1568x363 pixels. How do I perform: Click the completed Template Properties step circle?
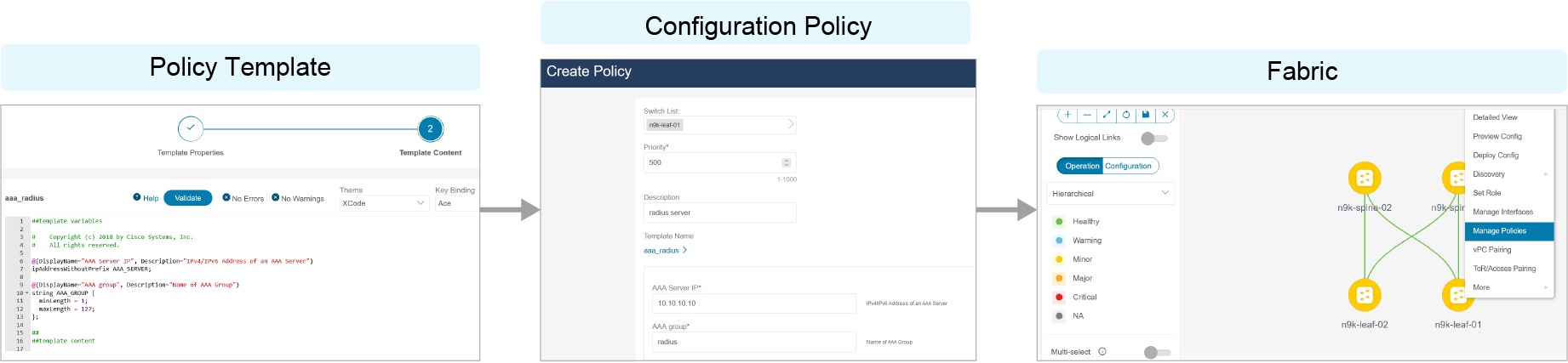click(191, 128)
